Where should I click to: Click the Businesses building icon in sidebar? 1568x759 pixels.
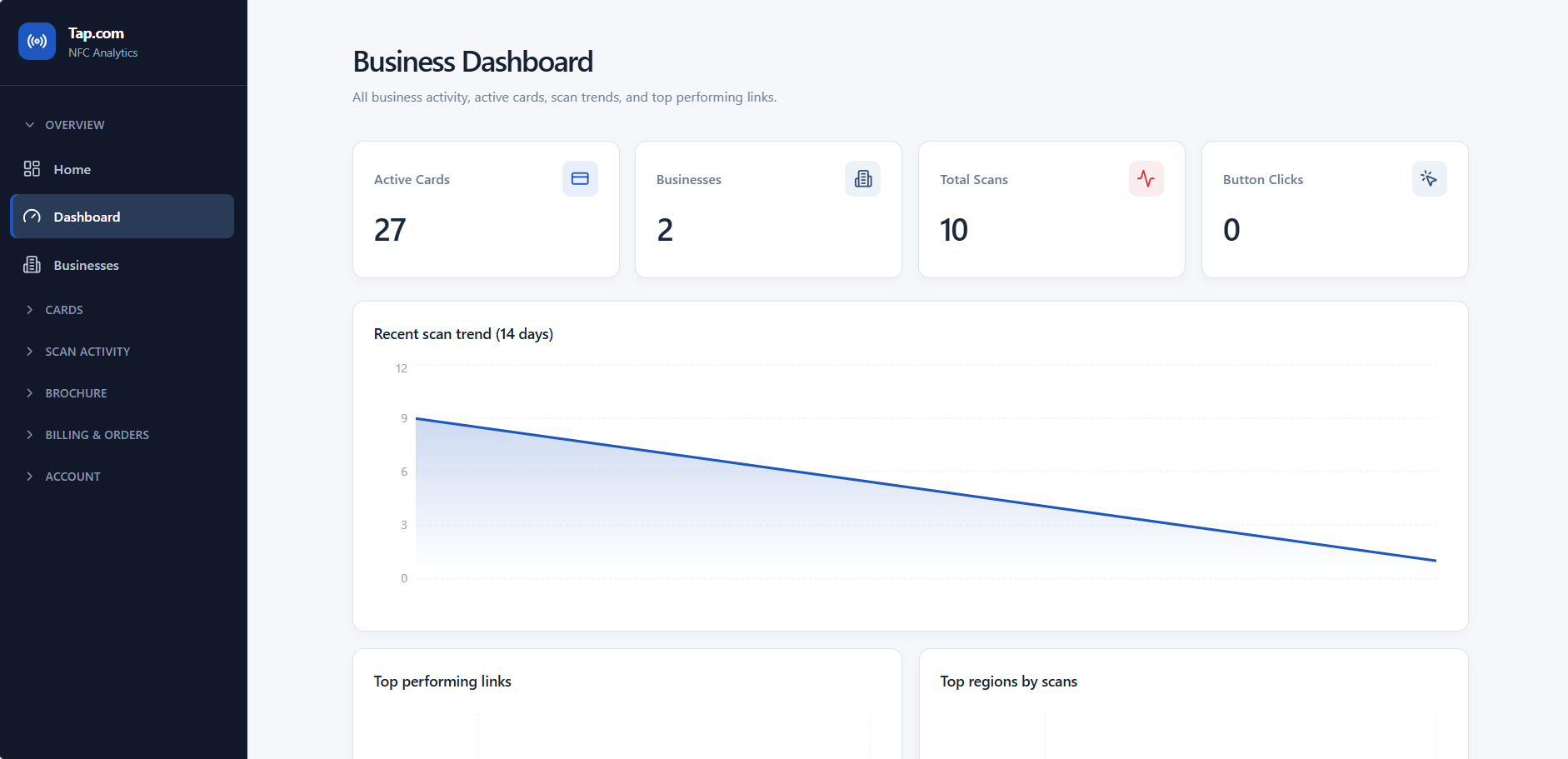32,265
